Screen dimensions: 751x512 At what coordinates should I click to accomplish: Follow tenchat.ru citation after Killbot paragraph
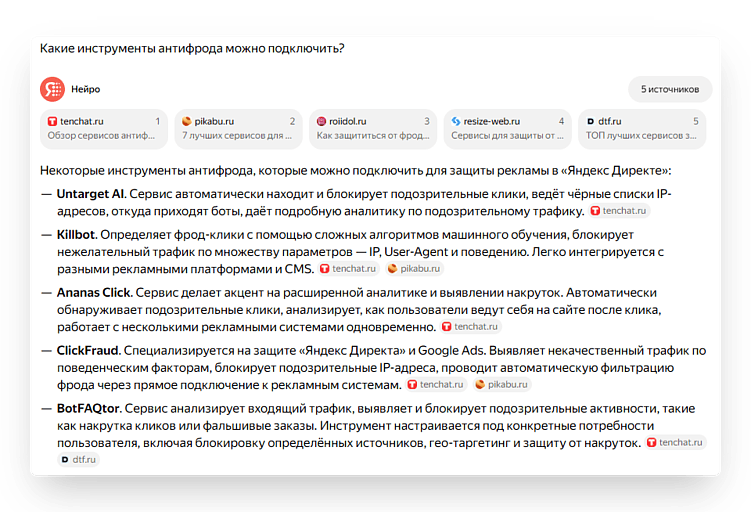click(349, 269)
